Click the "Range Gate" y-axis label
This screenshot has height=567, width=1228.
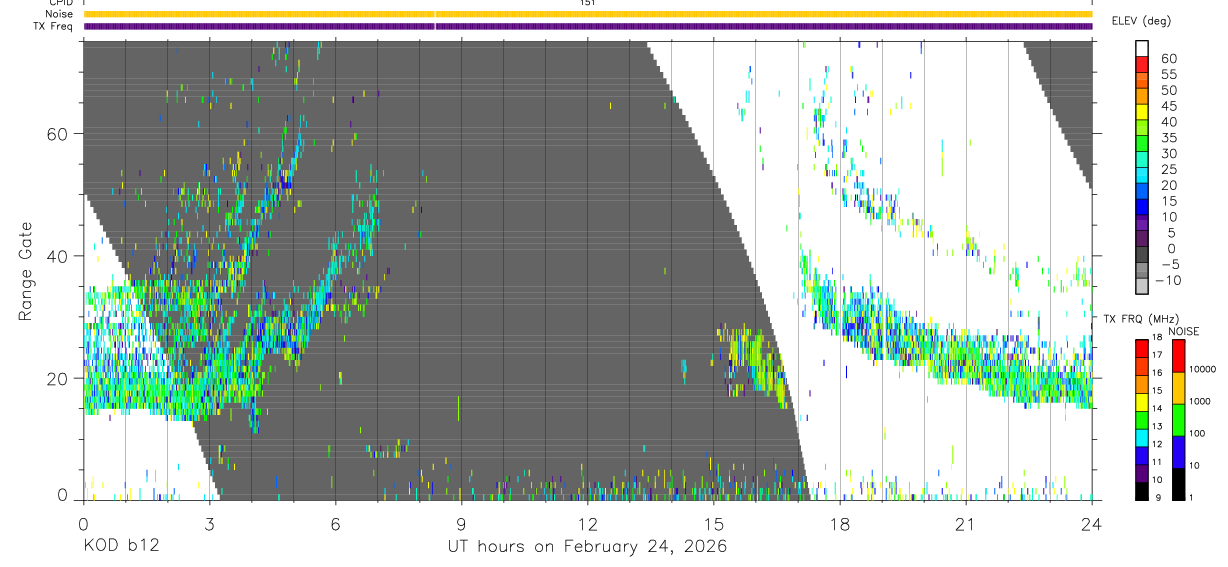(x=25, y=271)
